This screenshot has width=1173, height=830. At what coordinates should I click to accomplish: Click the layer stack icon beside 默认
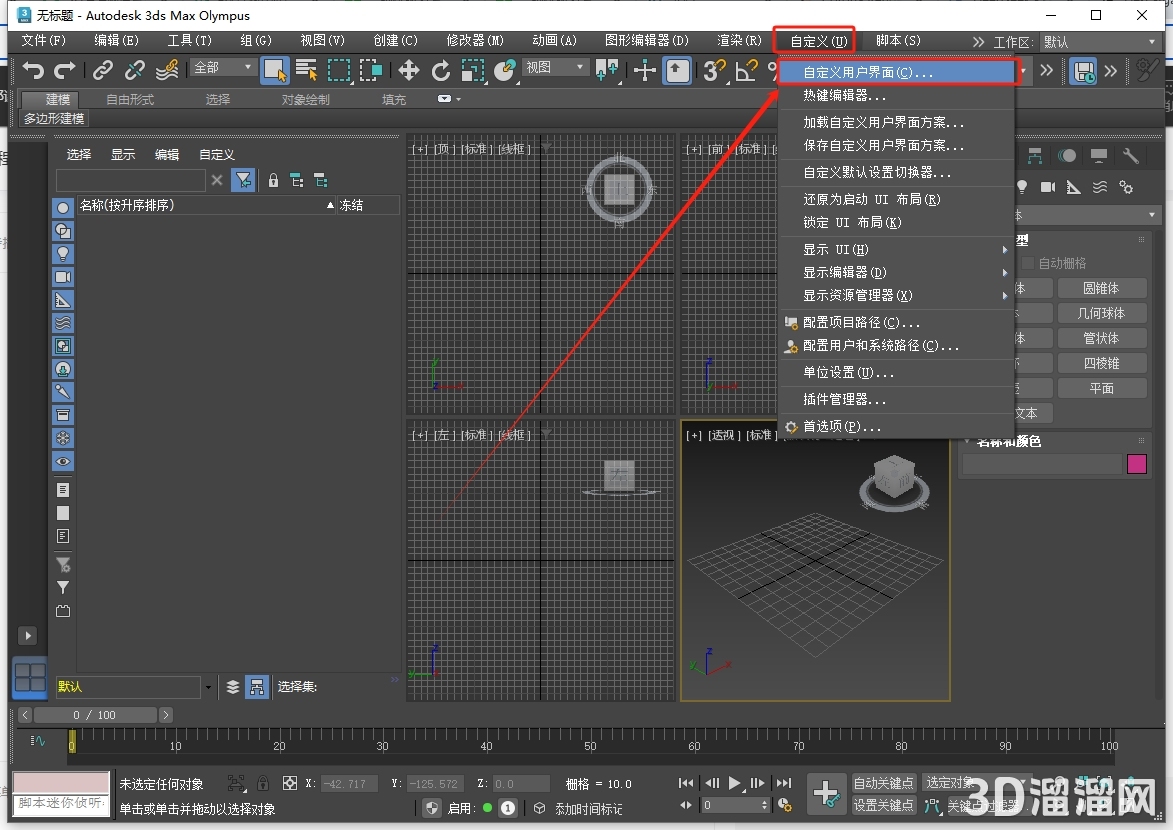point(233,687)
